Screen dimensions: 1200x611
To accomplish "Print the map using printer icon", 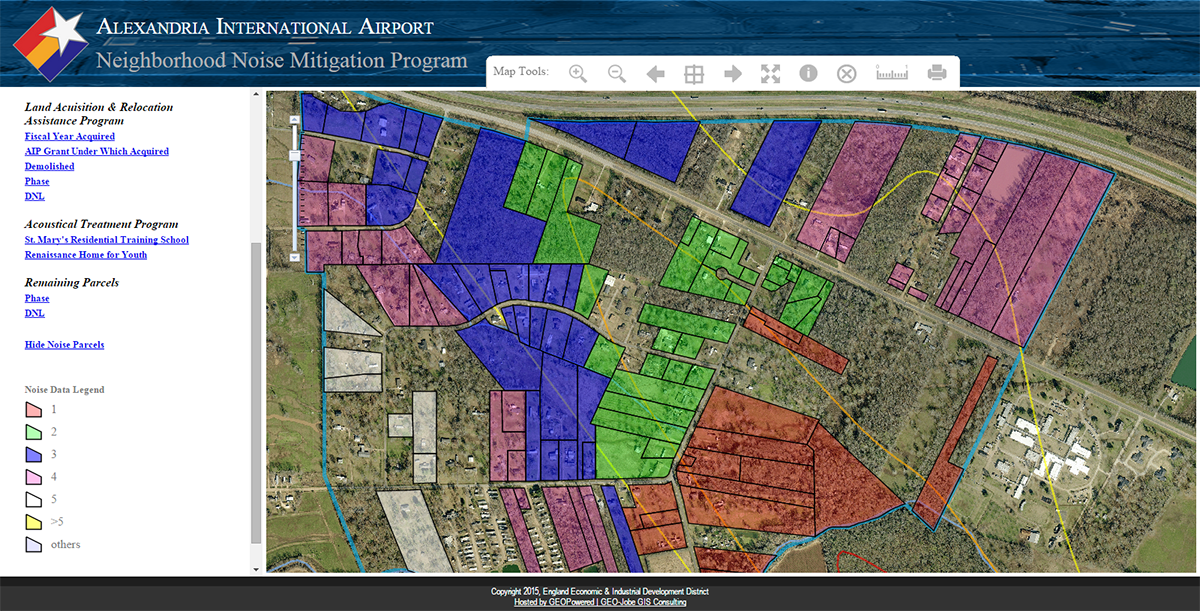I will pos(937,73).
